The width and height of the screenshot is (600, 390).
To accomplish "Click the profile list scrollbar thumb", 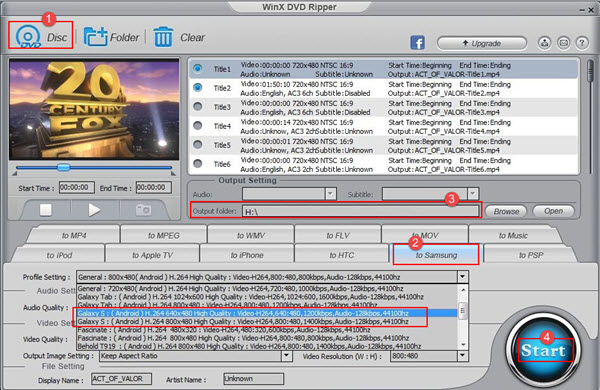I will 463,310.
